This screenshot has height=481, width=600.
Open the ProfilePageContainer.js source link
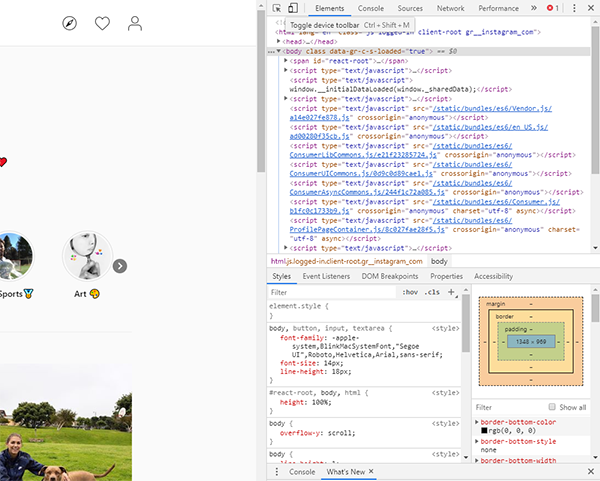367,230
